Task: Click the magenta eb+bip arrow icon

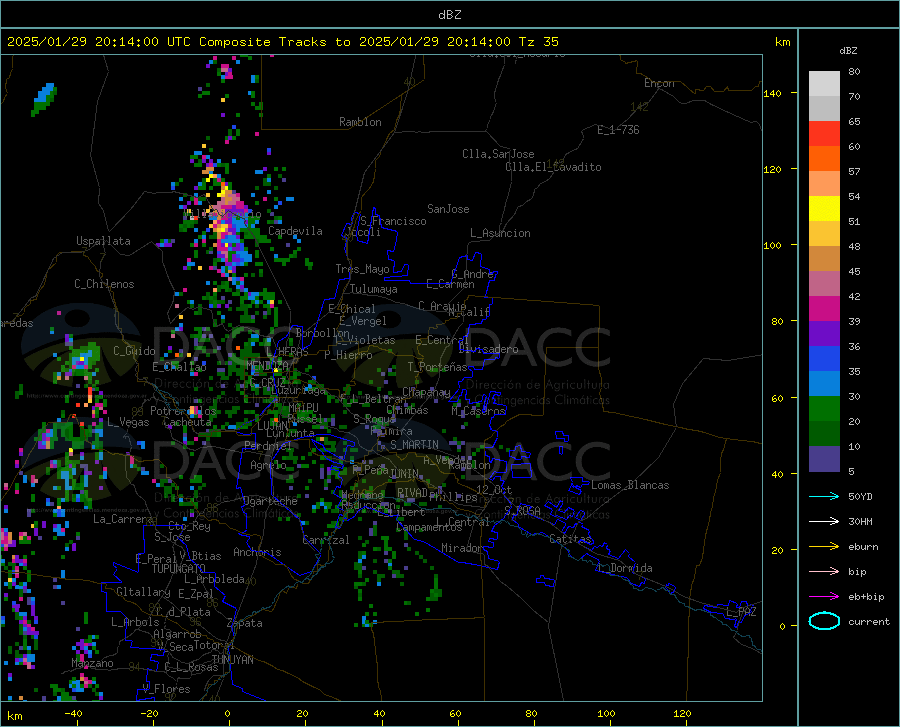Action: (824, 597)
